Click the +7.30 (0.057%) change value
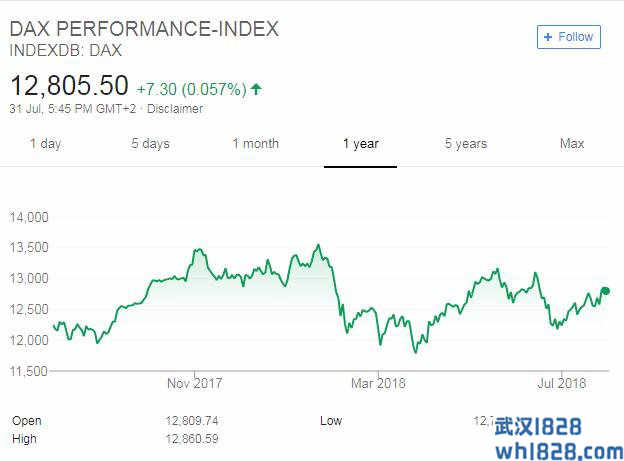The width and height of the screenshot is (624, 461). (x=191, y=89)
